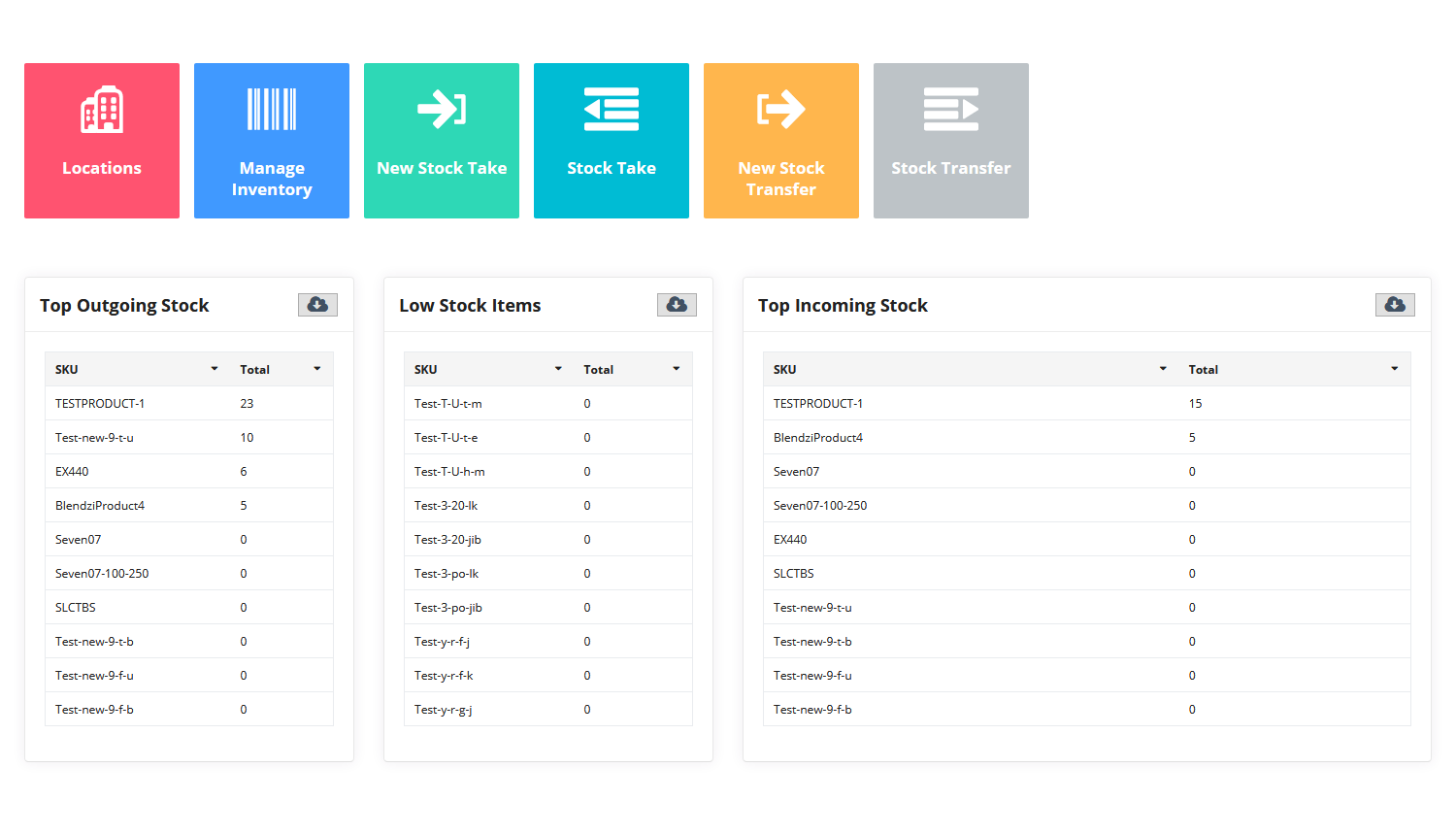Open Total column dropdown in Low Stock Items
This screenshot has height=835, width=1456.
[x=677, y=369]
